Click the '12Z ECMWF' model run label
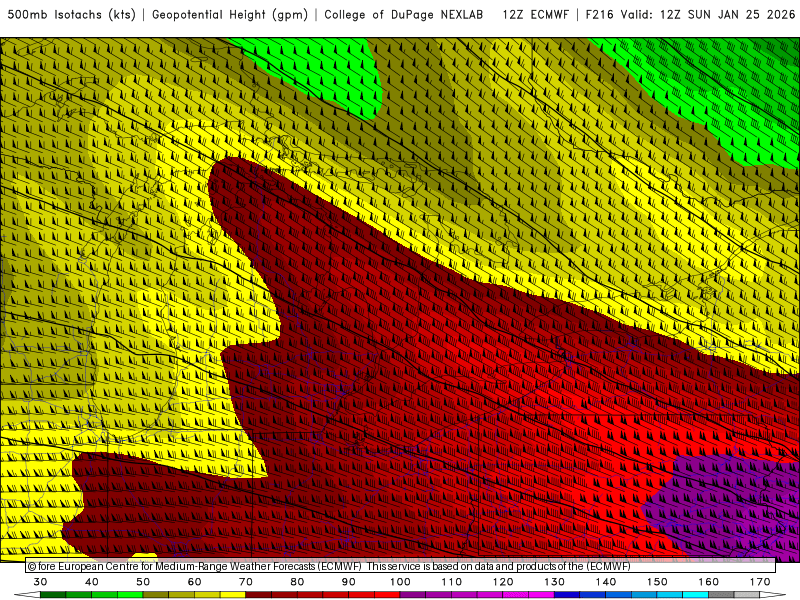Screen dimensions: 800x600 click(536, 15)
